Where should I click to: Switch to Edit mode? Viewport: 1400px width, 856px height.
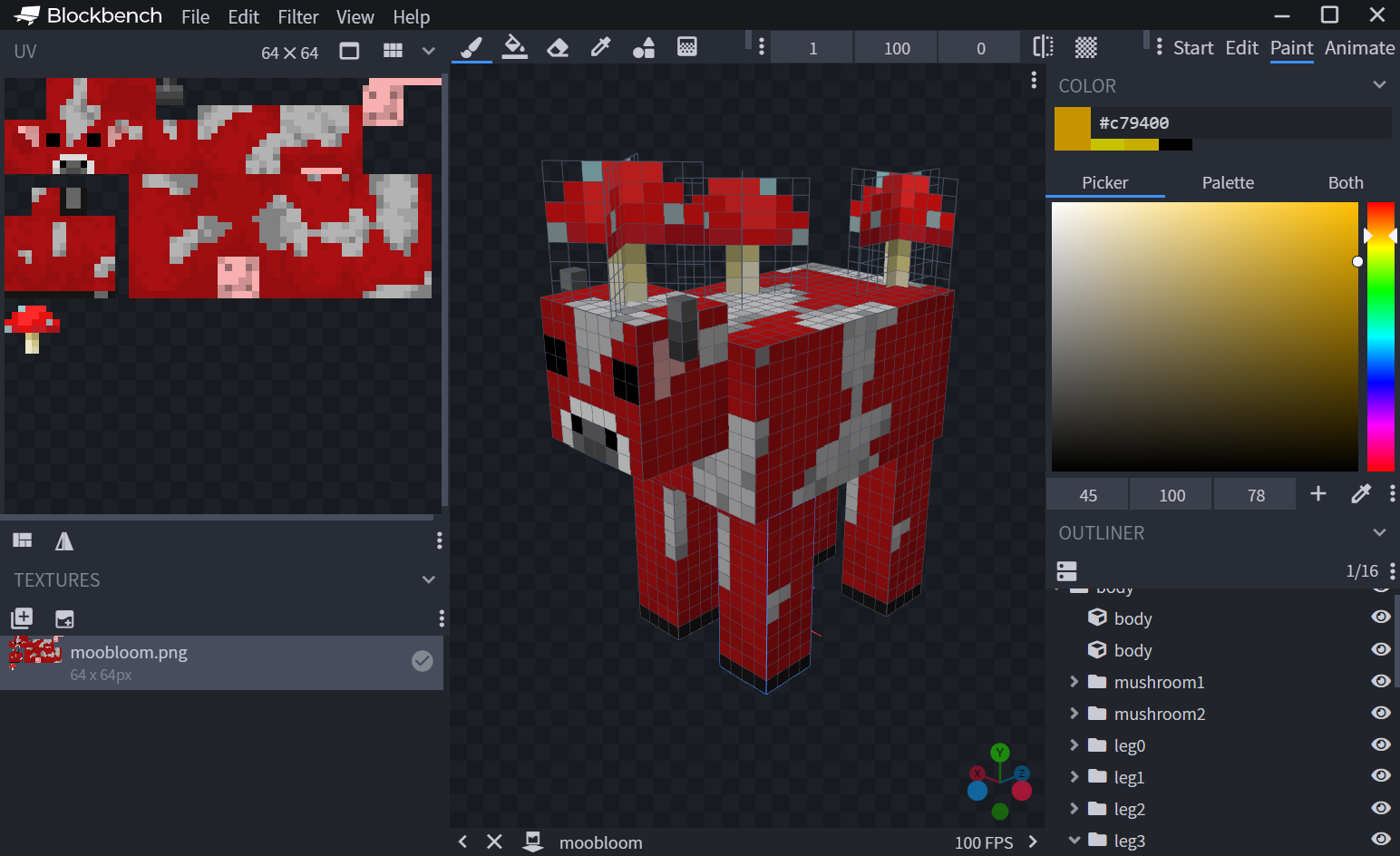pyautogui.click(x=1241, y=48)
